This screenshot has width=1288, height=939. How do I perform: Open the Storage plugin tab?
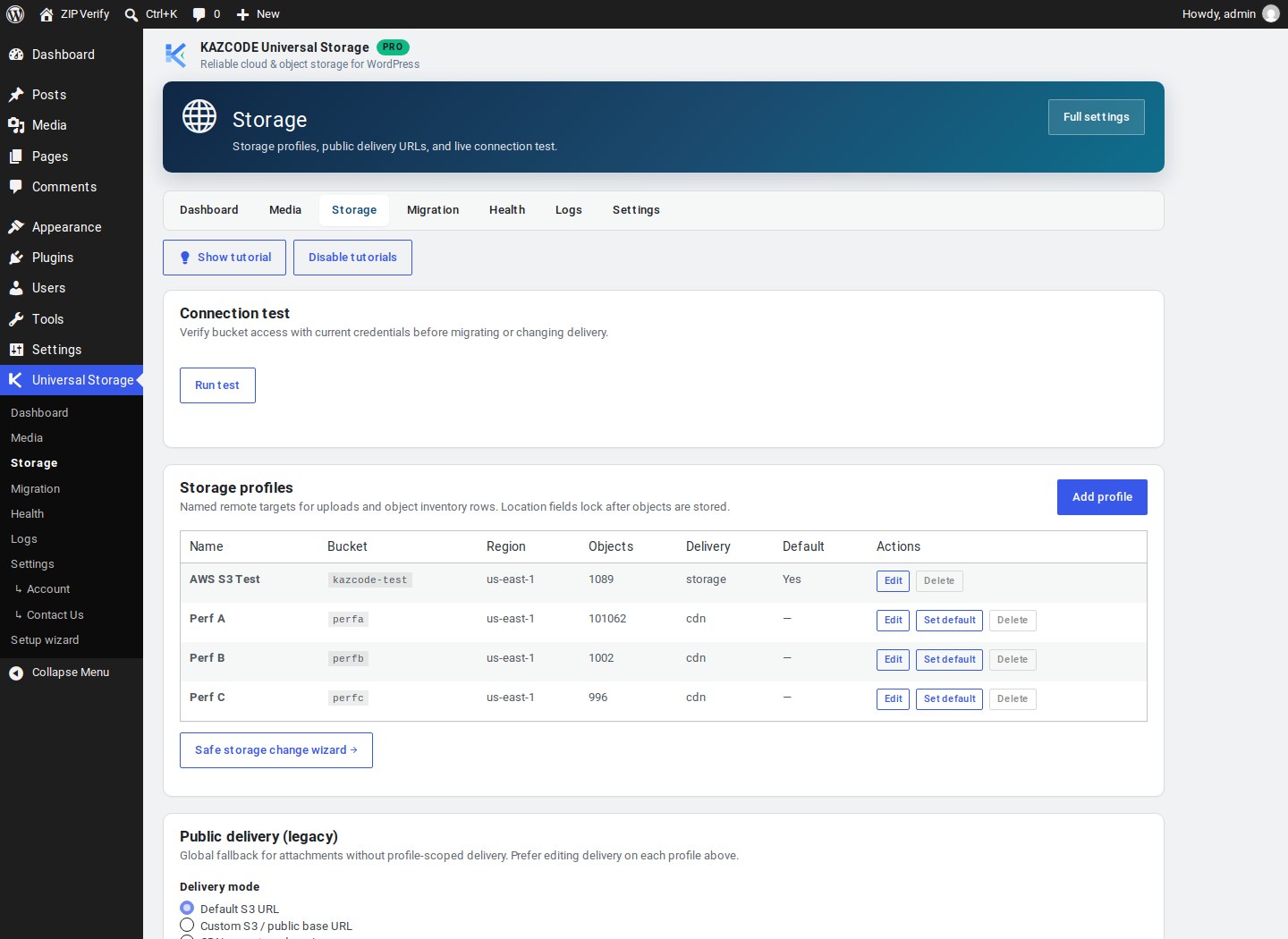pyautogui.click(x=354, y=210)
